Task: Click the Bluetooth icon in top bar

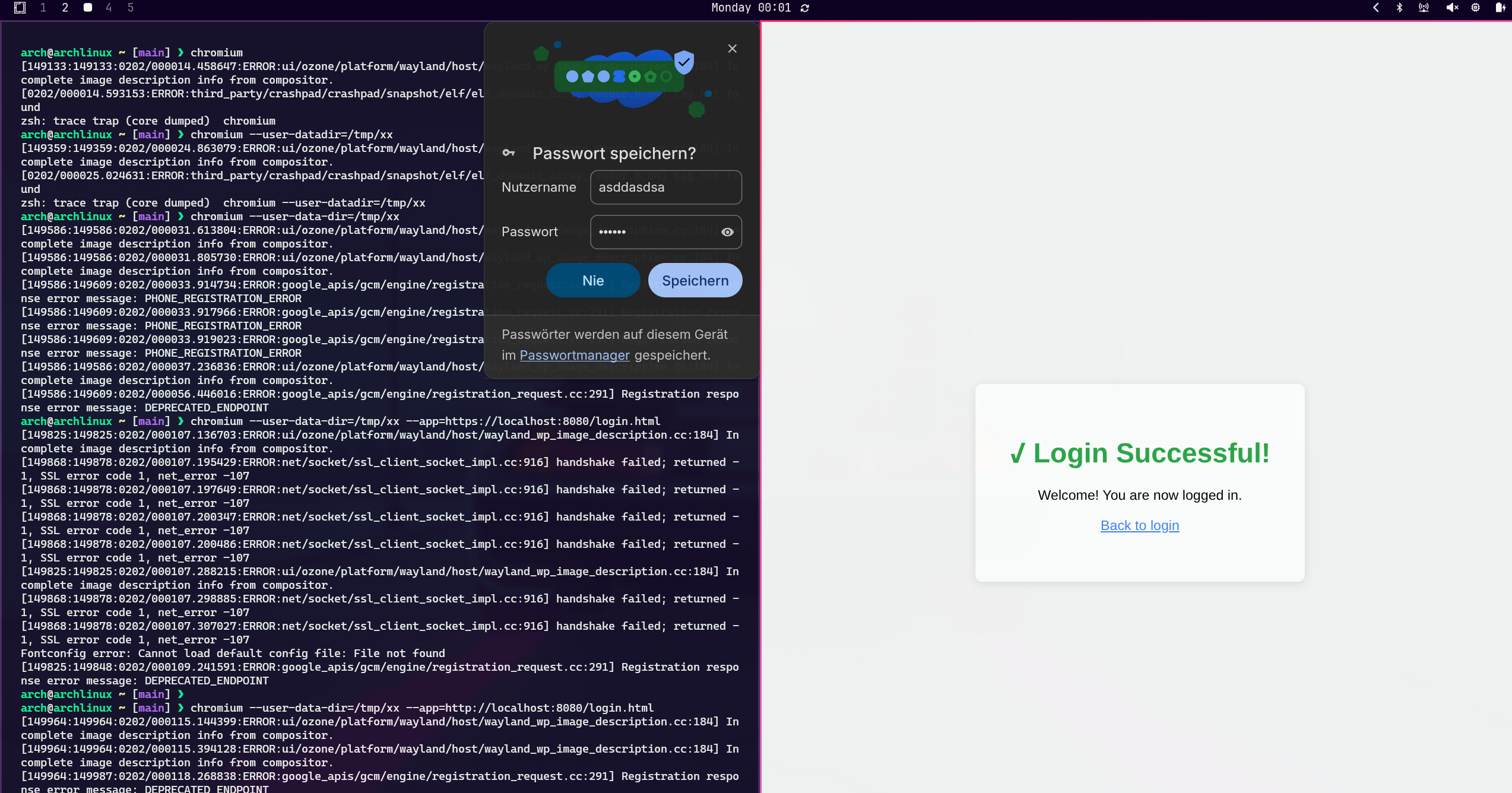Action: pyautogui.click(x=1399, y=8)
